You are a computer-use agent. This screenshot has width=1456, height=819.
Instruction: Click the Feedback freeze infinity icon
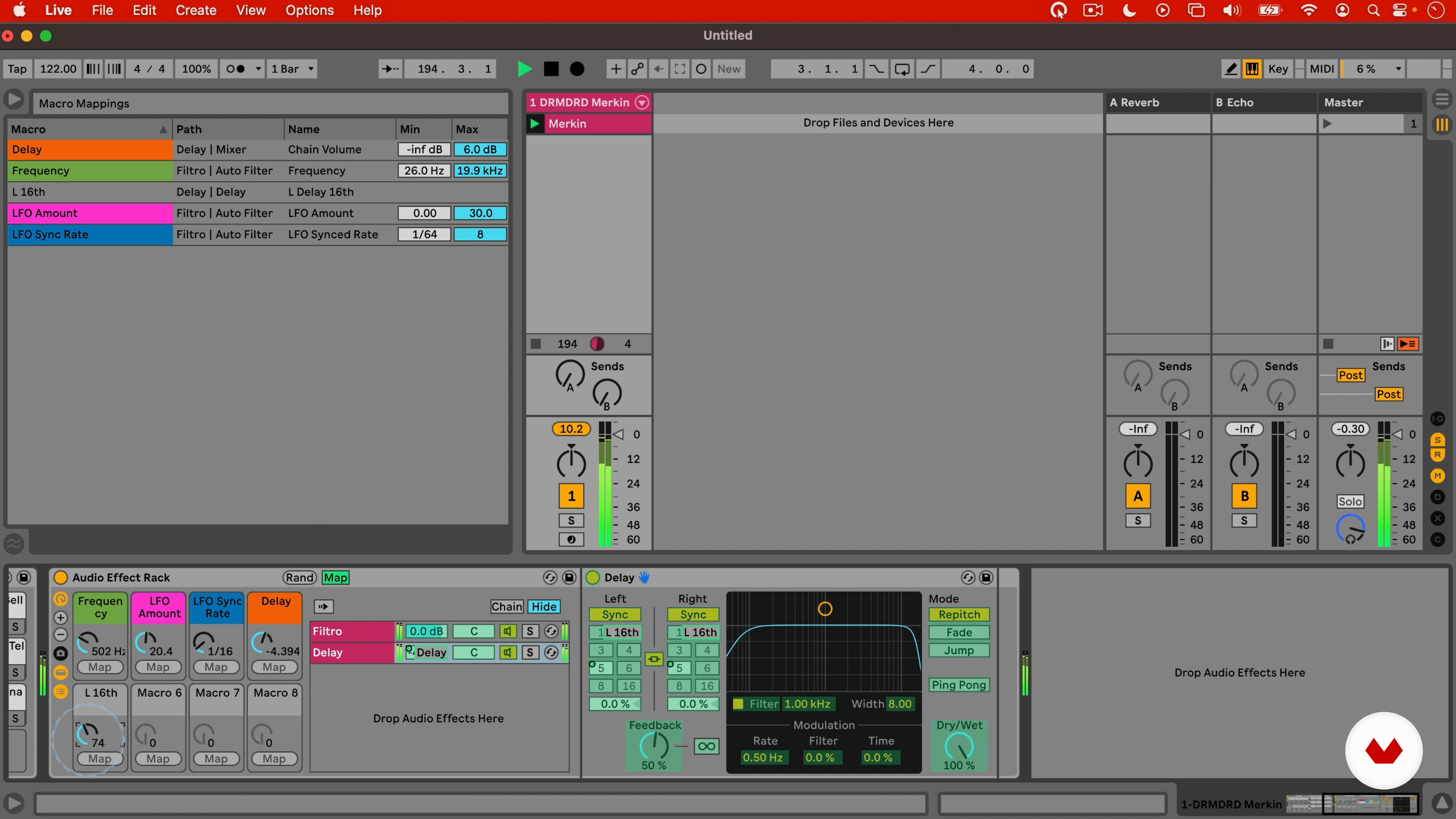coord(706,746)
